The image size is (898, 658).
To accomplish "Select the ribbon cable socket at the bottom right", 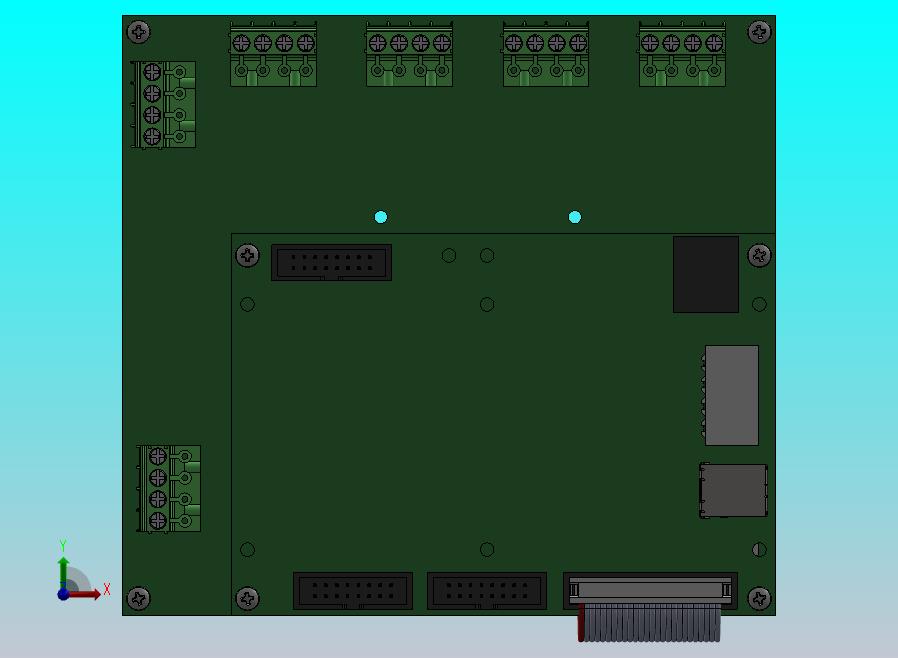I will click(650, 590).
